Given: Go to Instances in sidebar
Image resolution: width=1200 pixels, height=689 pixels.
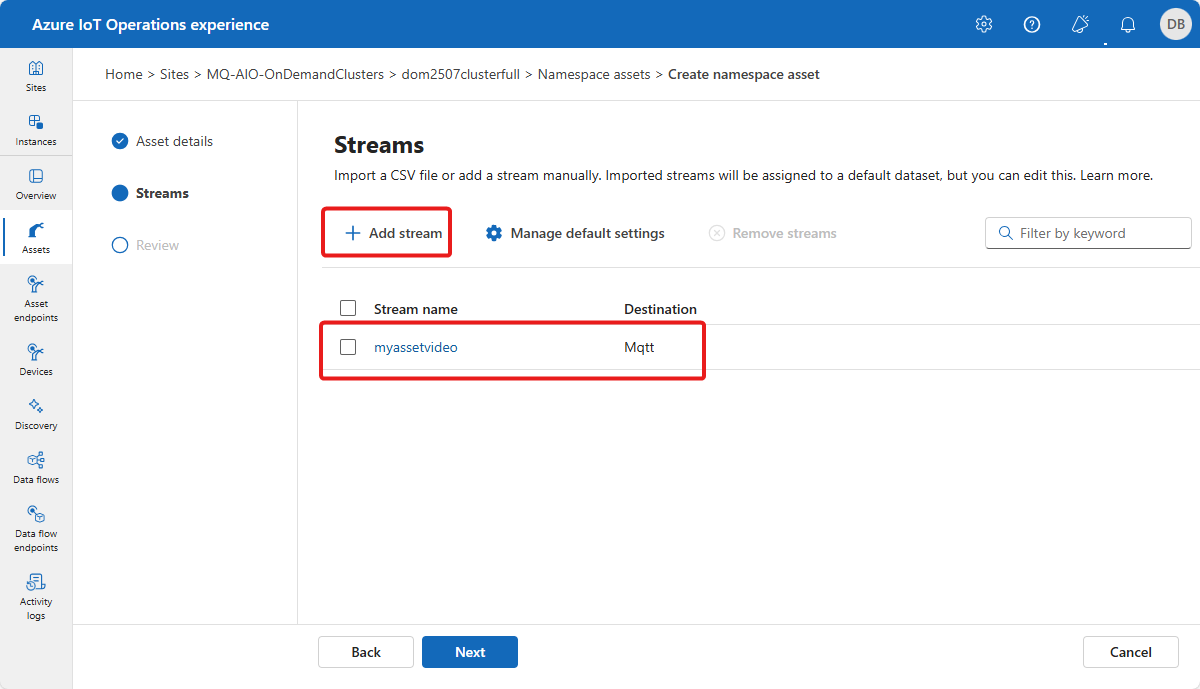Looking at the screenshot, I should coord(36,129).
